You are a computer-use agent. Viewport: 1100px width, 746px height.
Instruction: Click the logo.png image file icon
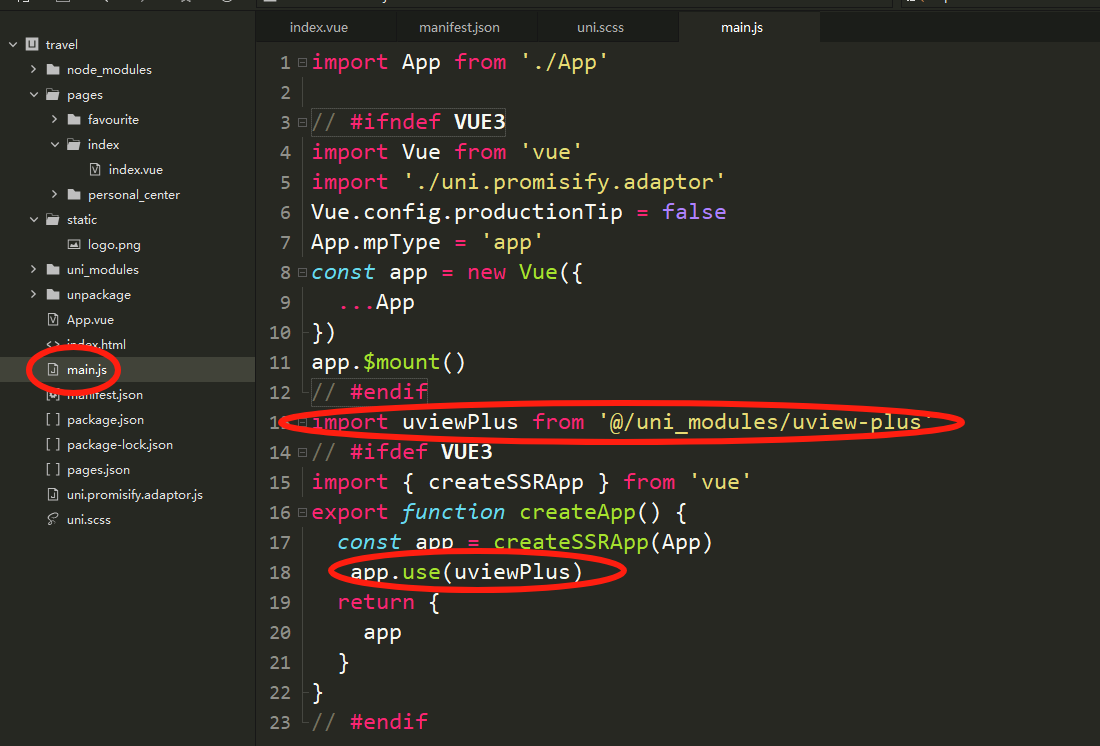[x=74, y=244]
